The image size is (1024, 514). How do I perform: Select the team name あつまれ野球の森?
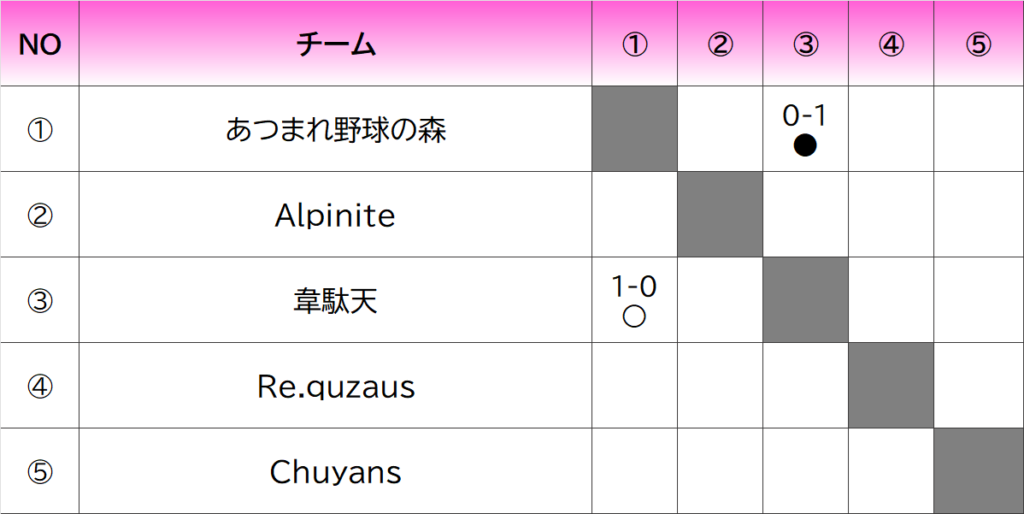coord(335,130)
